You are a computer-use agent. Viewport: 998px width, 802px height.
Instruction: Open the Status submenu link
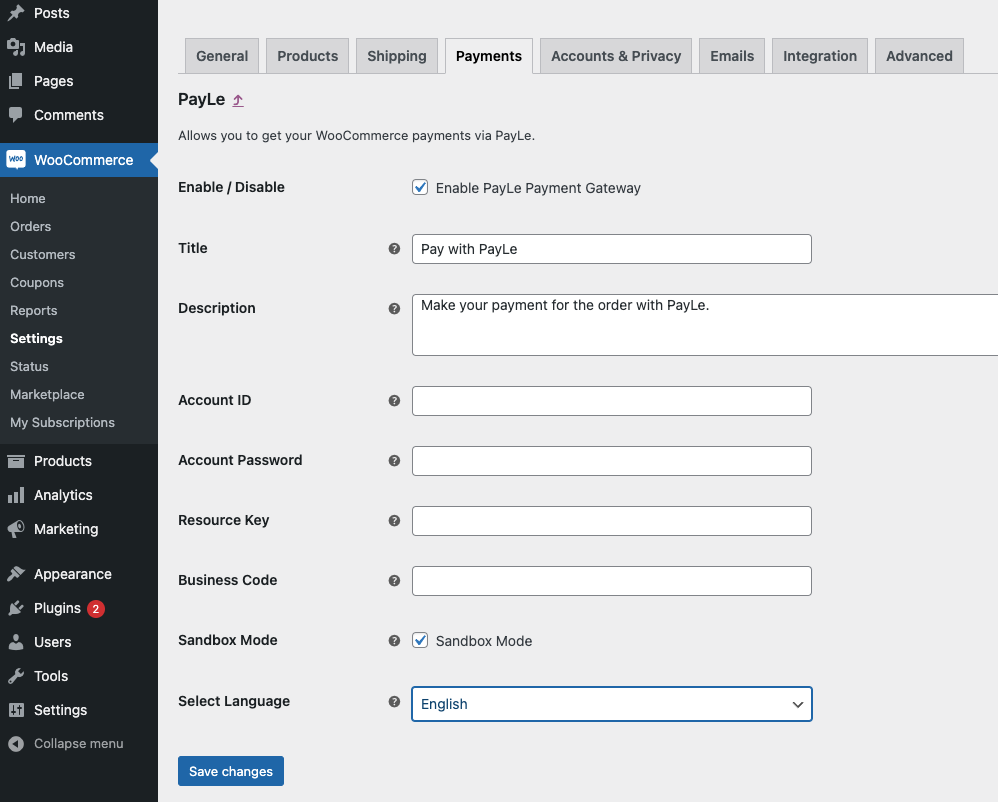(x=29, y=367)
